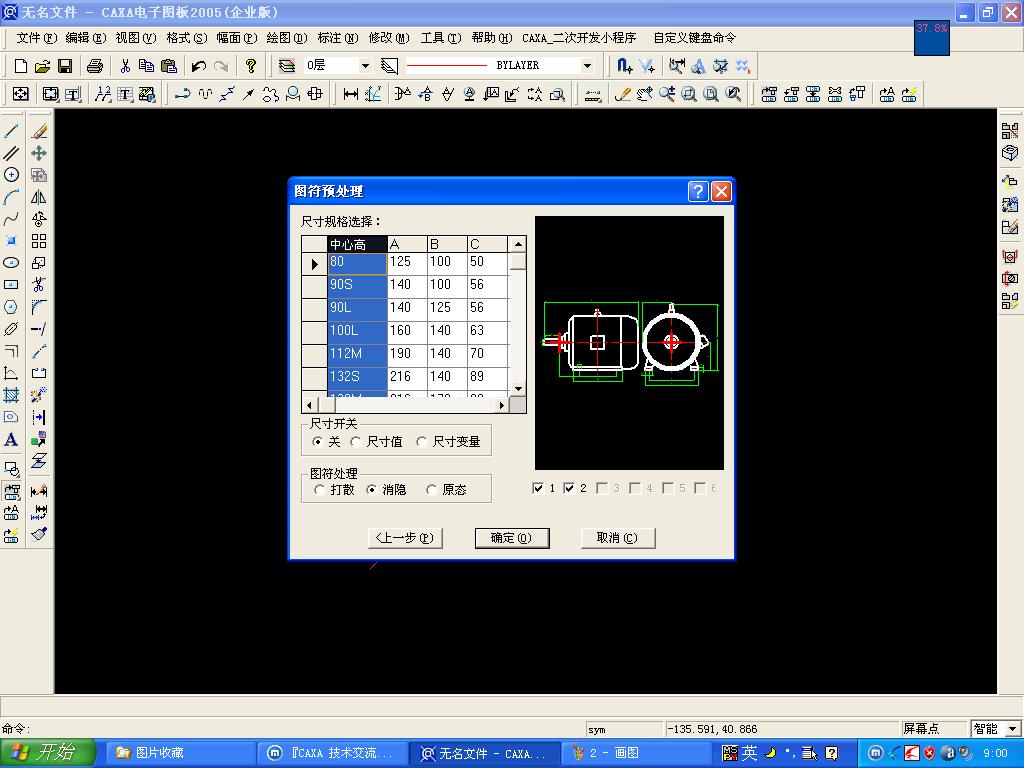
Task: Open the 编辑(E) menu
Action: 86,38
